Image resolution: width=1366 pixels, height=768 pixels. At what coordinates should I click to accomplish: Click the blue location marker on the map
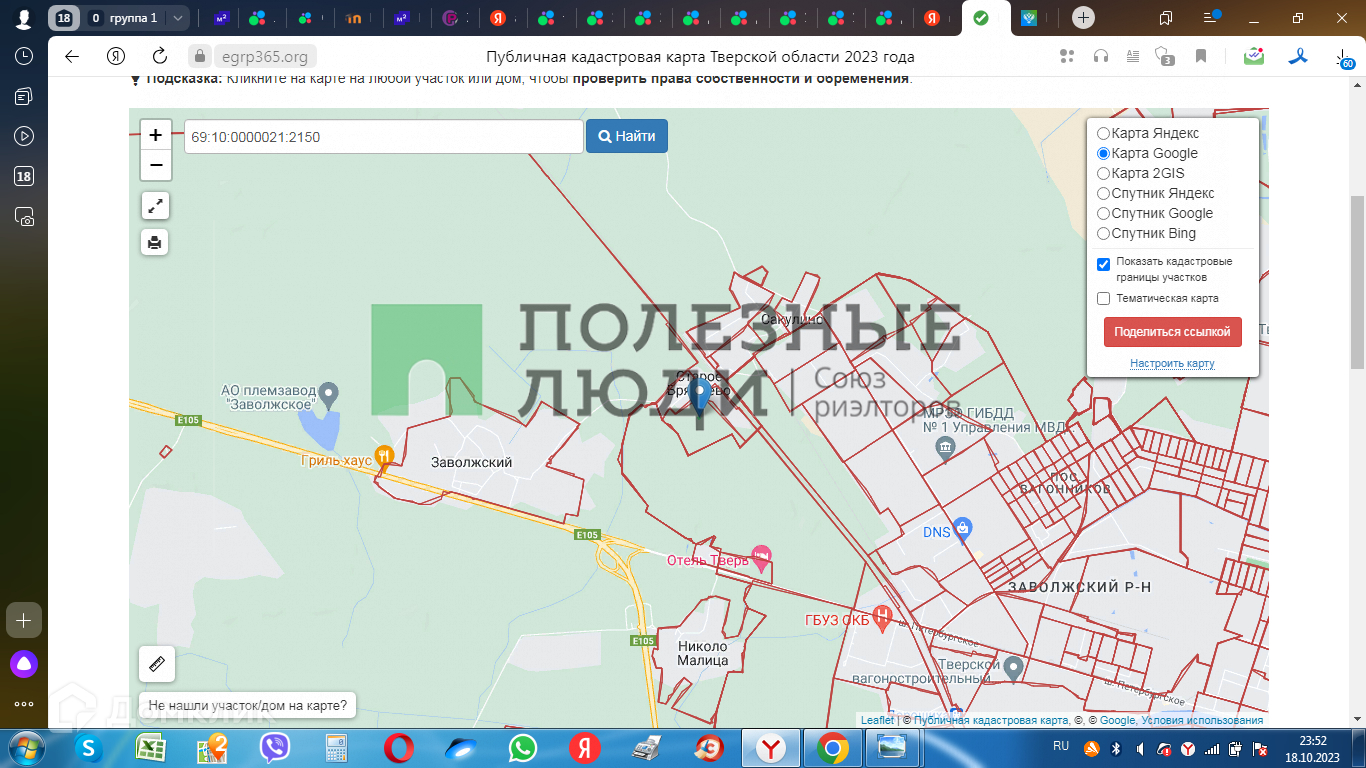click(701, 395)
